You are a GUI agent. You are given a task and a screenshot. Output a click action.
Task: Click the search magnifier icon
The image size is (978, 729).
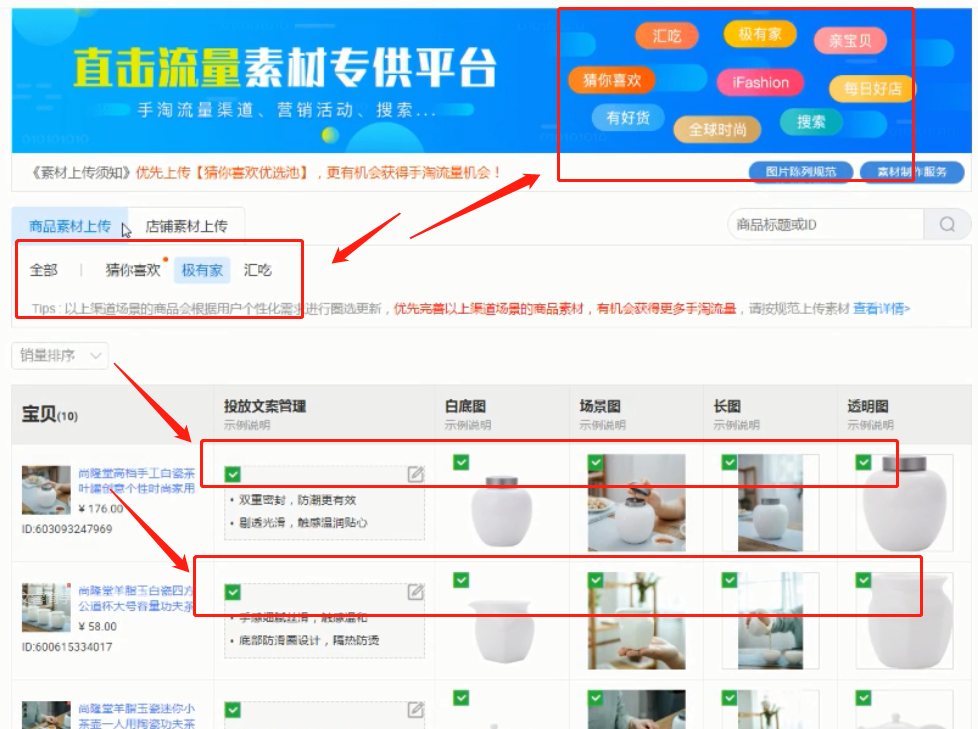pyautogui.click(x=946, y=225)
